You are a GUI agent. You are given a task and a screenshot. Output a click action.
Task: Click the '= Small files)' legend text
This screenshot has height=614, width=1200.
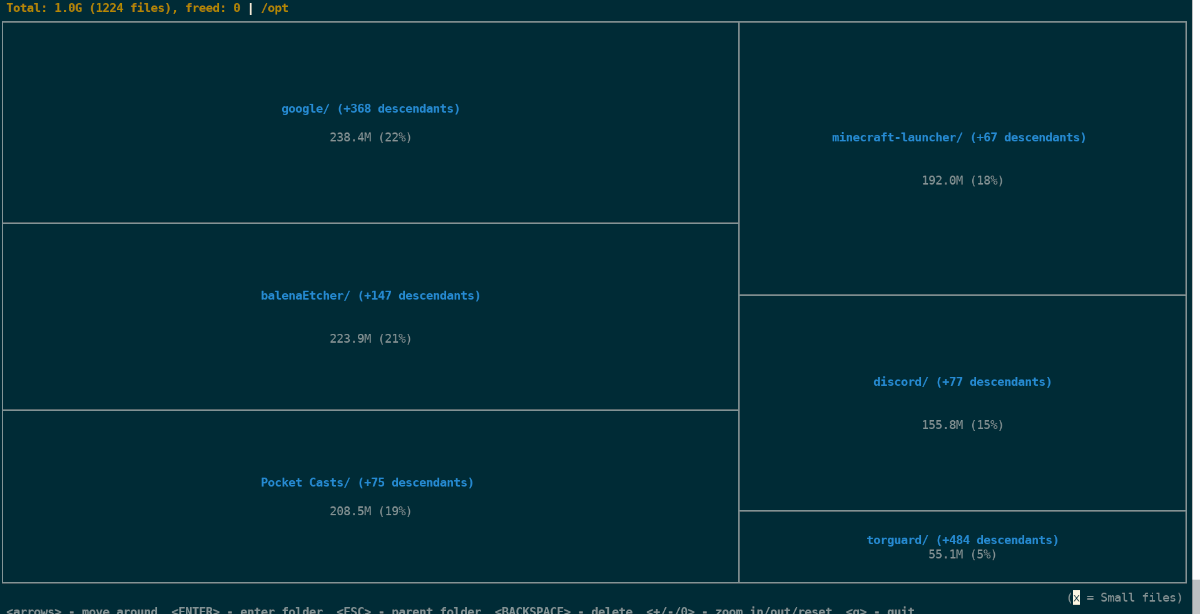1135,598
